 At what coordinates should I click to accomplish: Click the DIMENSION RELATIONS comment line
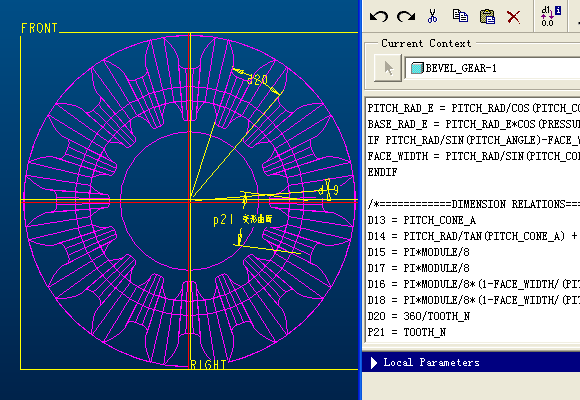pyautogui.click(x=473, y=204)
